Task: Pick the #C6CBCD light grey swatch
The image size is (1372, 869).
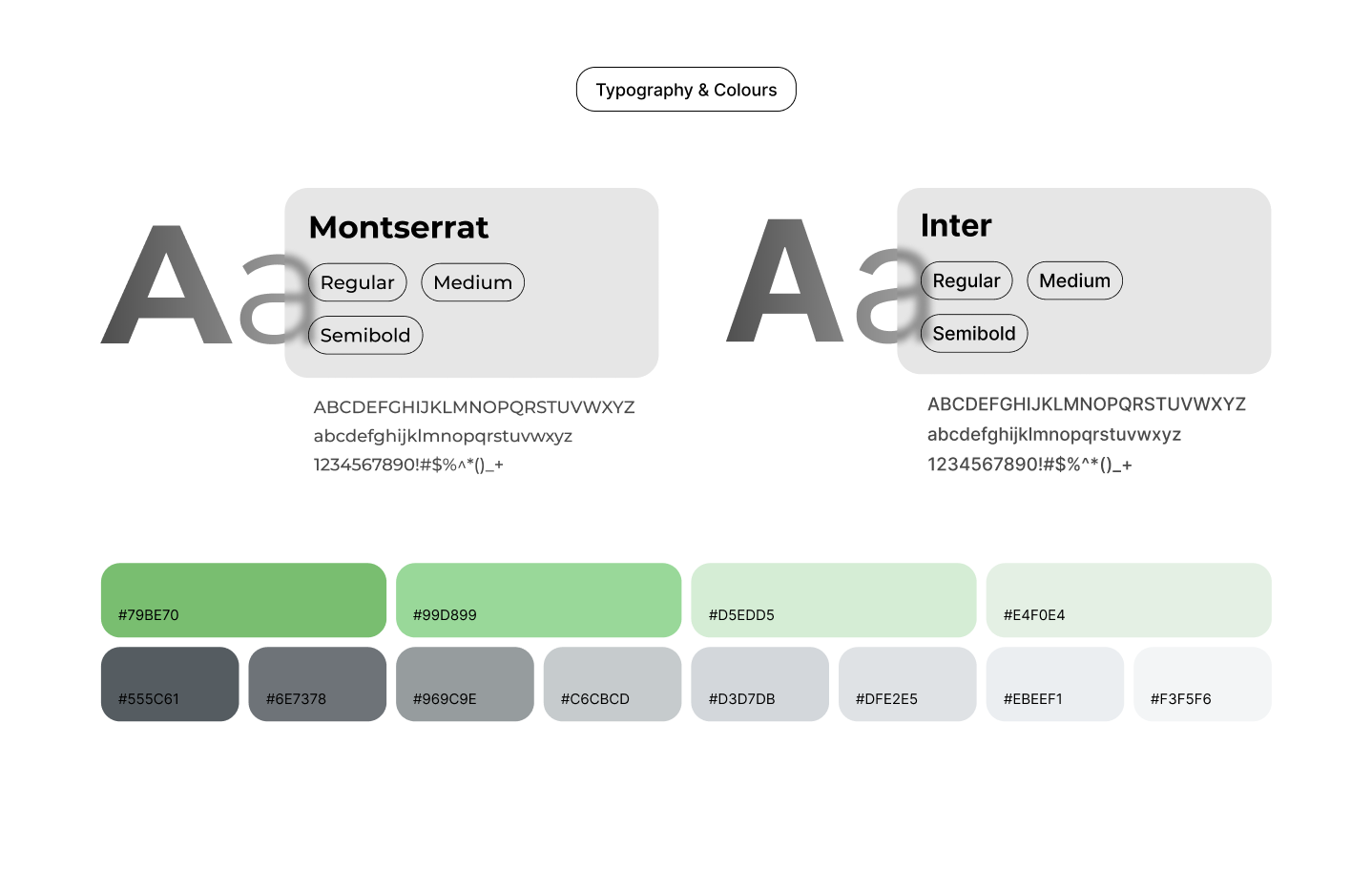Action: click(612, 683)
